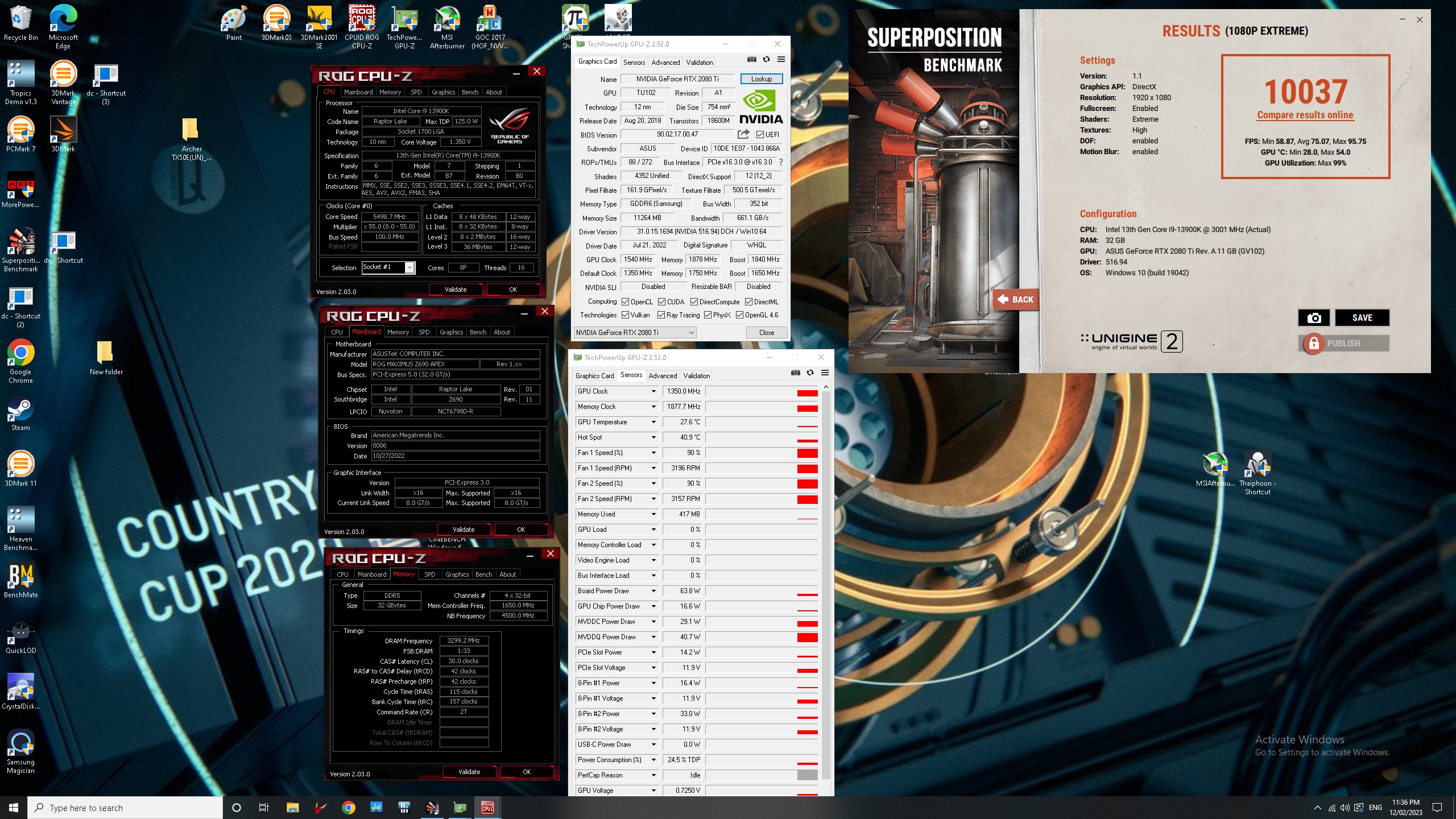Click camera icon in GPU-Z Sensors window
Screen dimensions: 1456x819
pyautogui.click(x=796, y=373)
